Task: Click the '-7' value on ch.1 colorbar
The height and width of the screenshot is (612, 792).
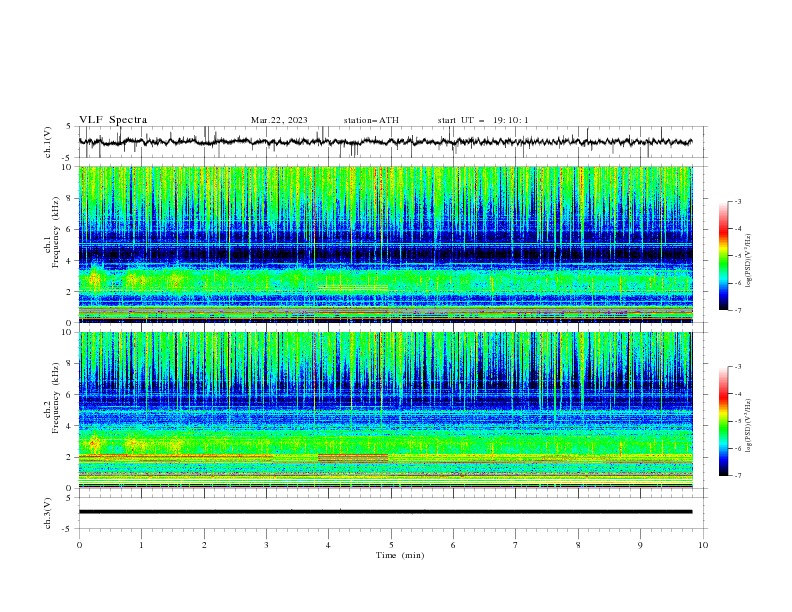Action: (738, 310)
